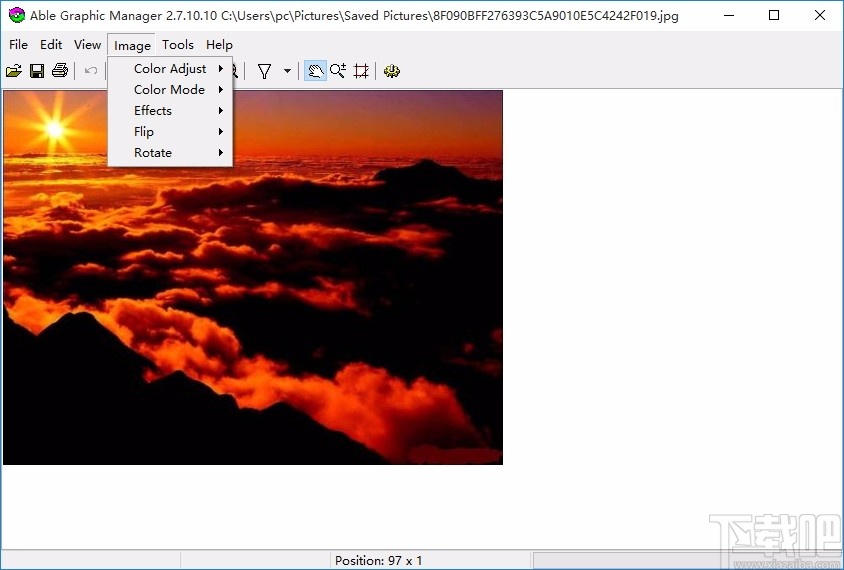844x570 pixels.
Task: Open the filter funnel tool
Action: 264,71
